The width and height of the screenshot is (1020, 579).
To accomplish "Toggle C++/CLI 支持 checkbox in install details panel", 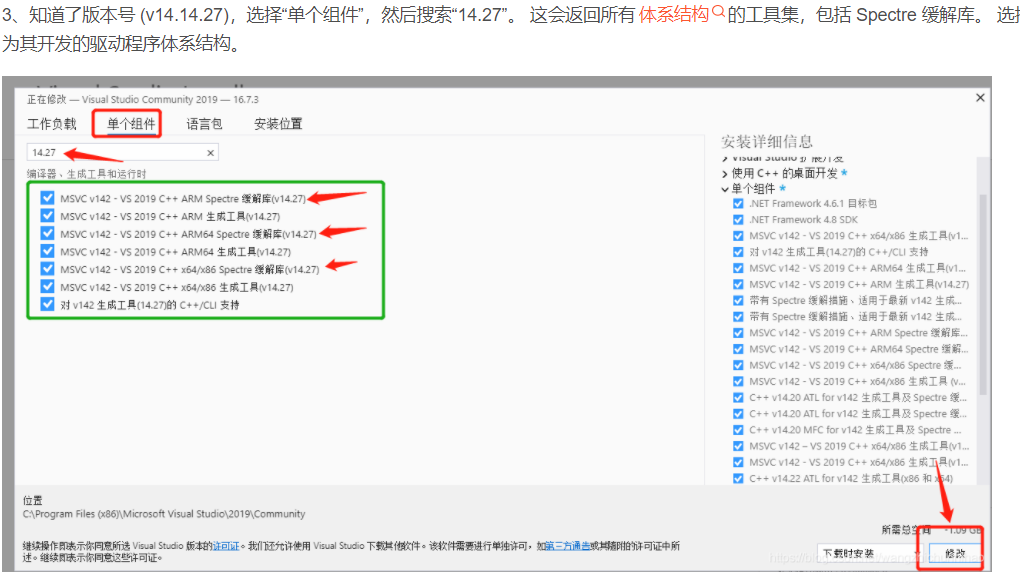I will tap(738, 252).
